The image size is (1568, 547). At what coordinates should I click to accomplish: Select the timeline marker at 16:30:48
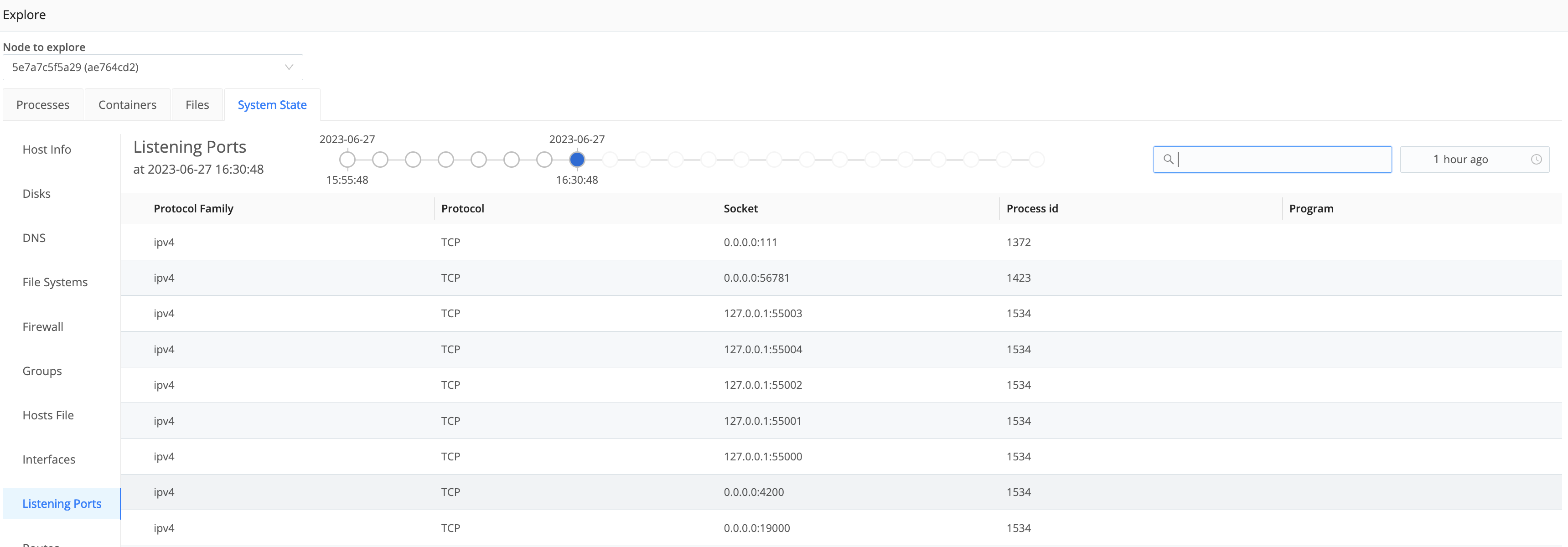(576, 160)
